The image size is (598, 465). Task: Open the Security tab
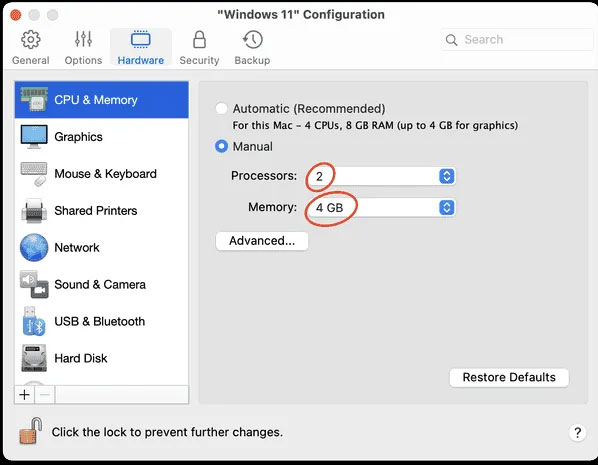(199, 48)
